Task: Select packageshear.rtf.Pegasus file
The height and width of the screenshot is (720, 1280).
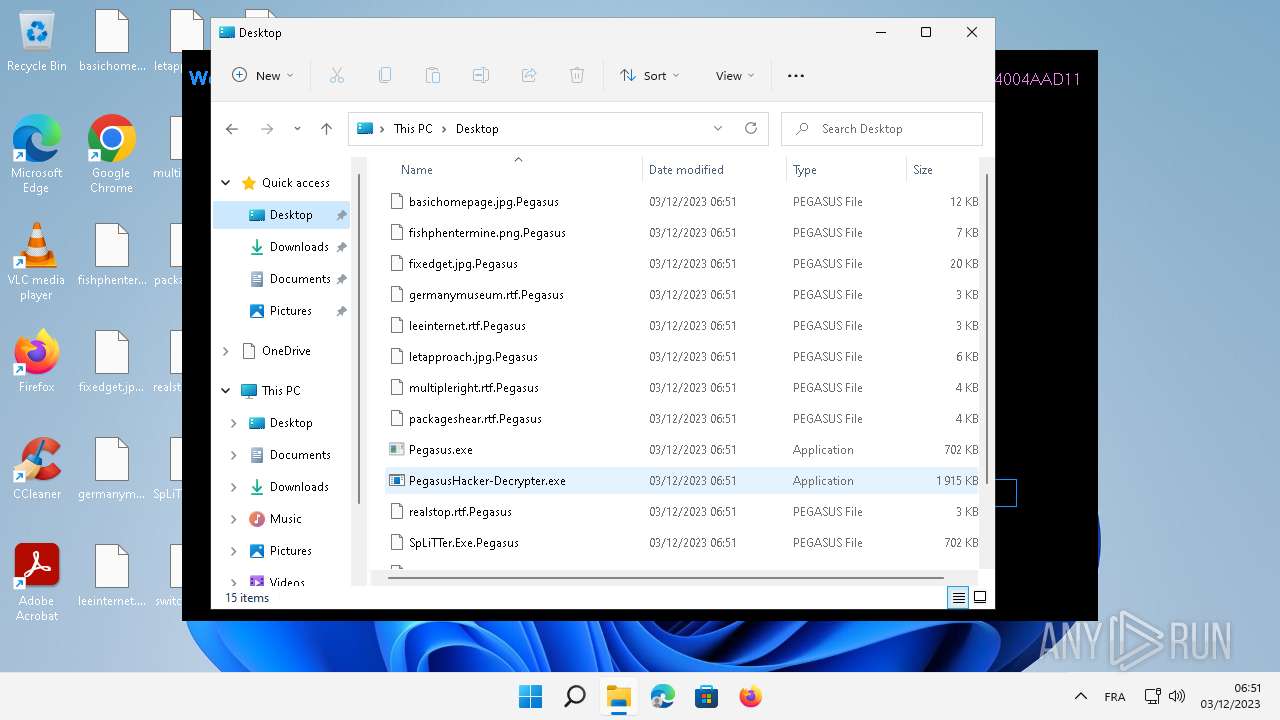Action: (683, 419)
